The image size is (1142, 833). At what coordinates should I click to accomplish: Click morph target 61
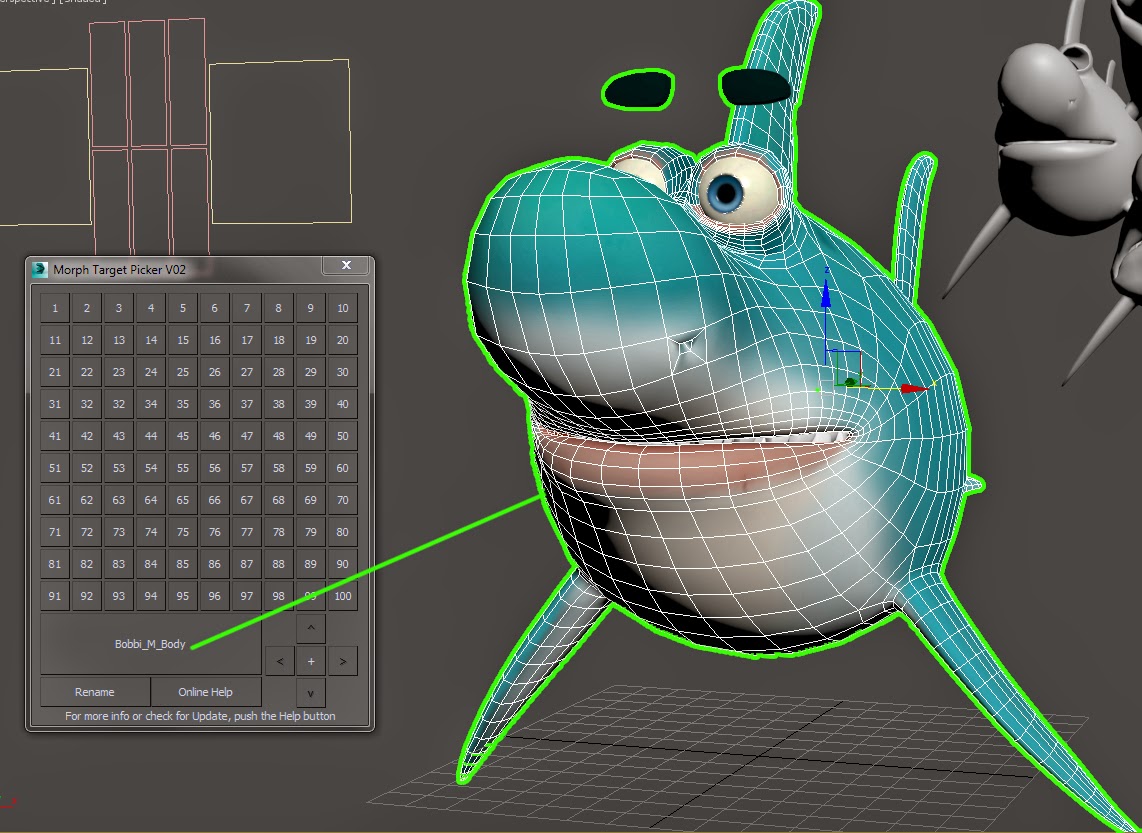55,500
